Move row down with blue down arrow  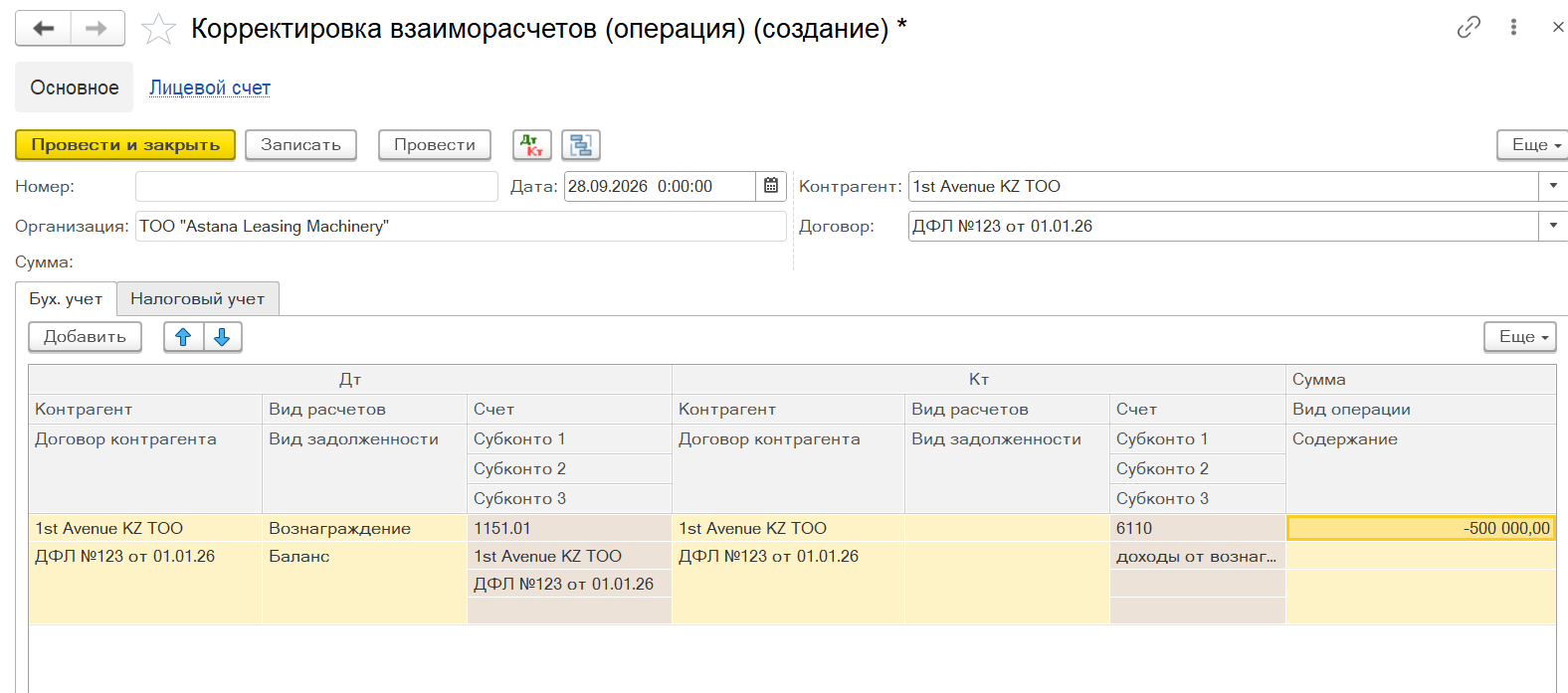pos(222,337)
